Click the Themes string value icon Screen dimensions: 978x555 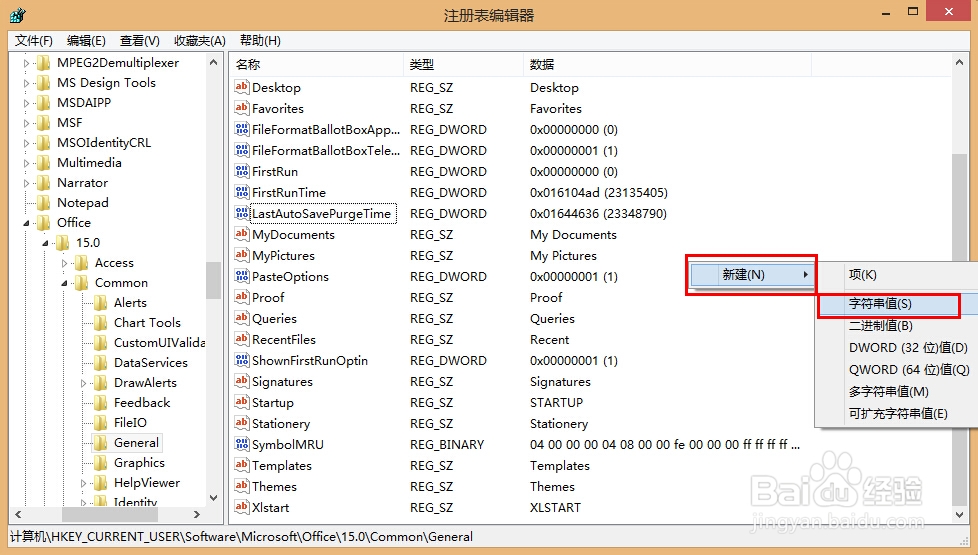point(241,486)
